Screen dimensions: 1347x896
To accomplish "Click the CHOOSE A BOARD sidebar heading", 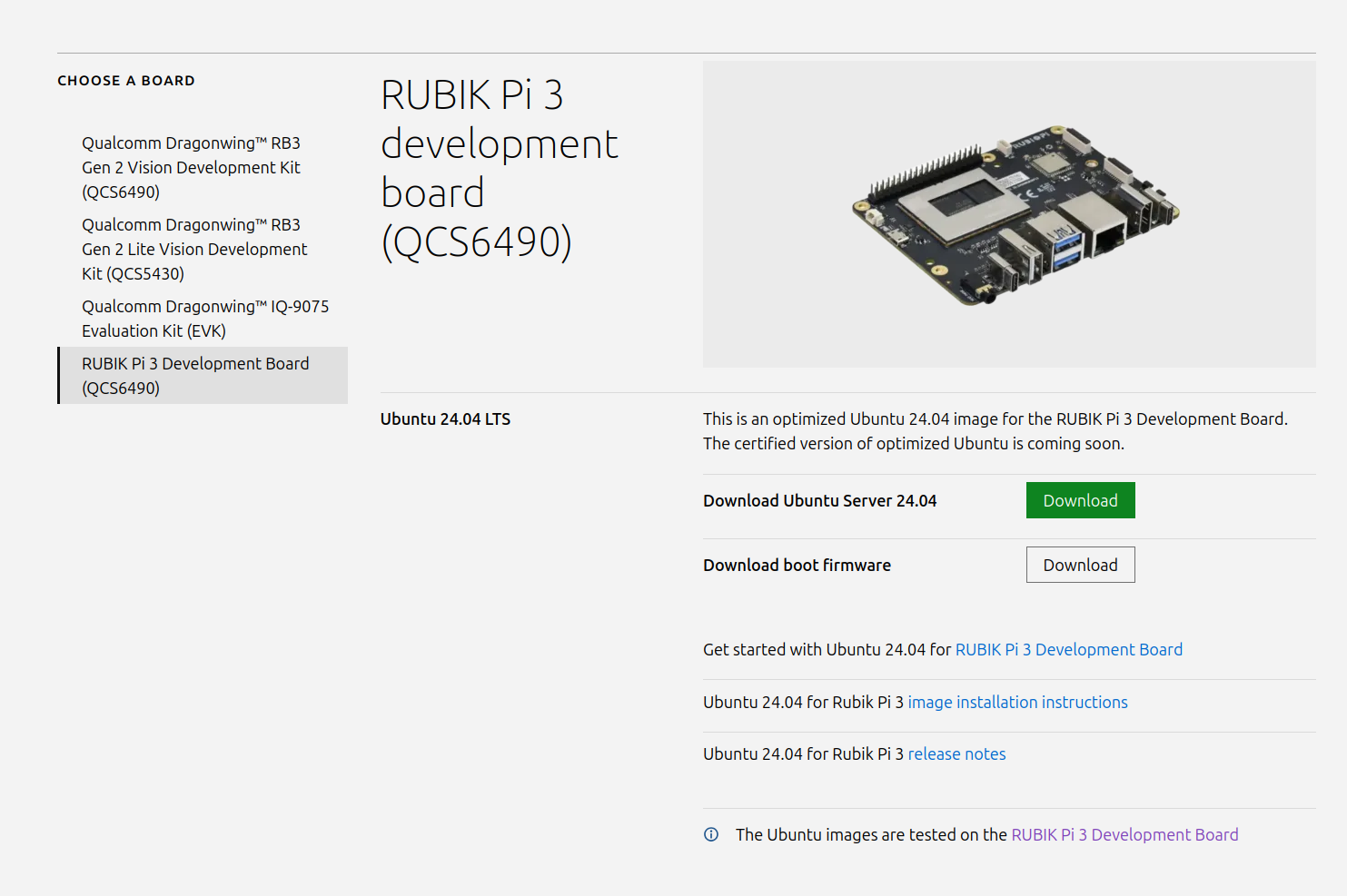I will coord(126,81).
